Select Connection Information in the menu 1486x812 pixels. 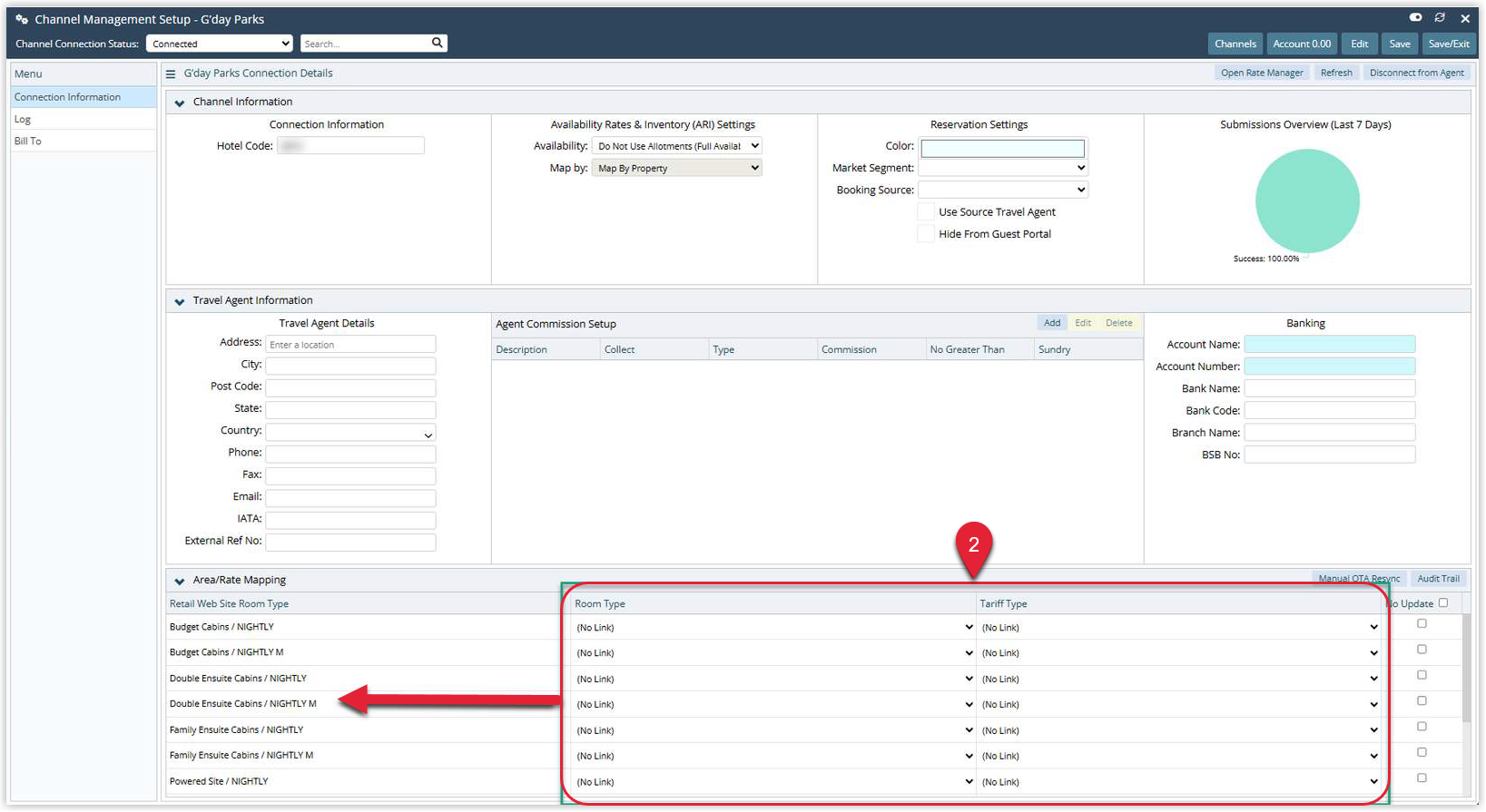84,97
